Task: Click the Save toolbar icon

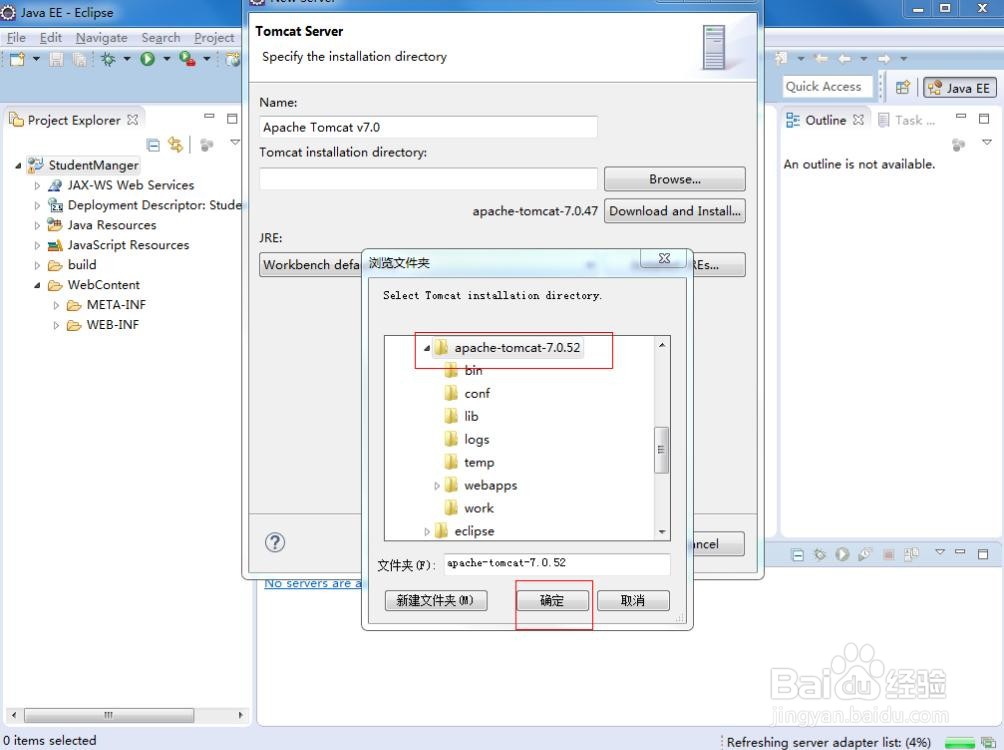Action: click(56, 59)
